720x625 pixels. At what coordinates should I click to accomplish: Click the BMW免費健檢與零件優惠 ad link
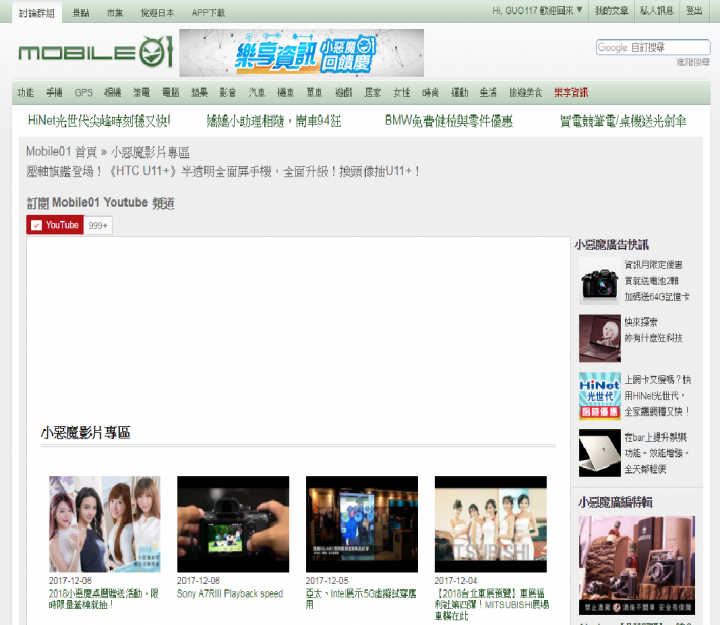449,121
